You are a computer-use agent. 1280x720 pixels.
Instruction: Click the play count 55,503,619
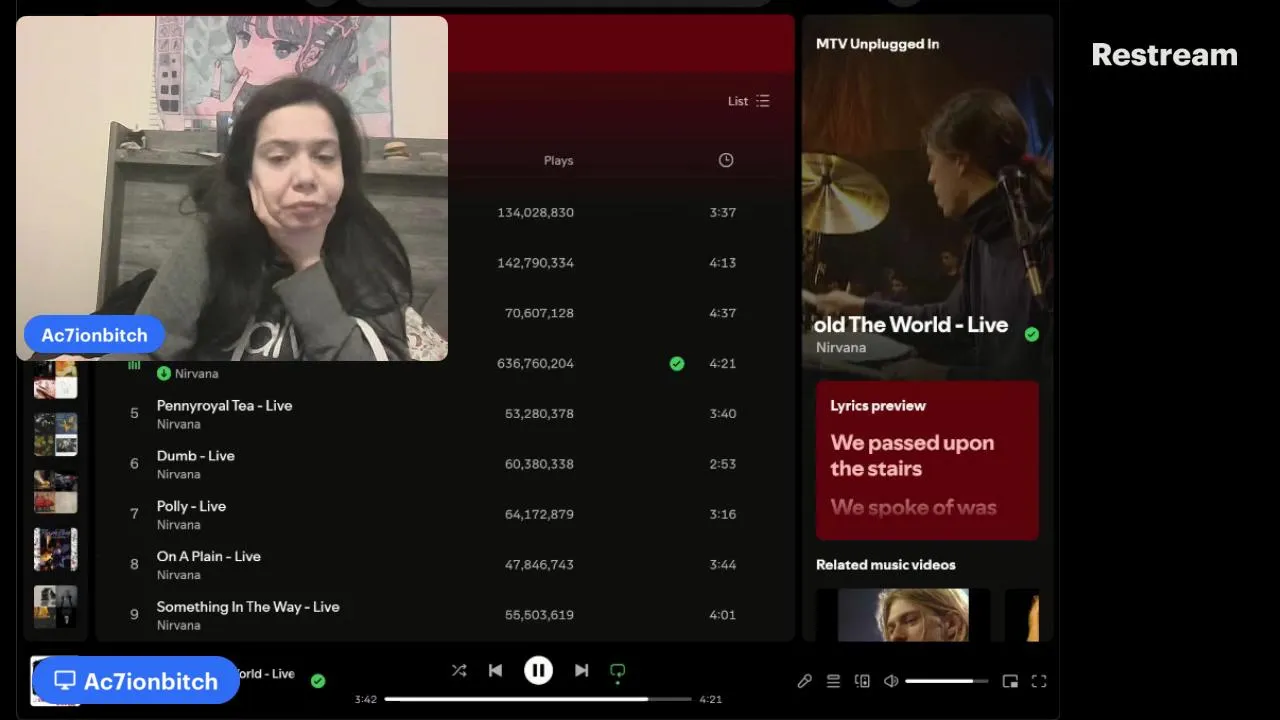539,615
